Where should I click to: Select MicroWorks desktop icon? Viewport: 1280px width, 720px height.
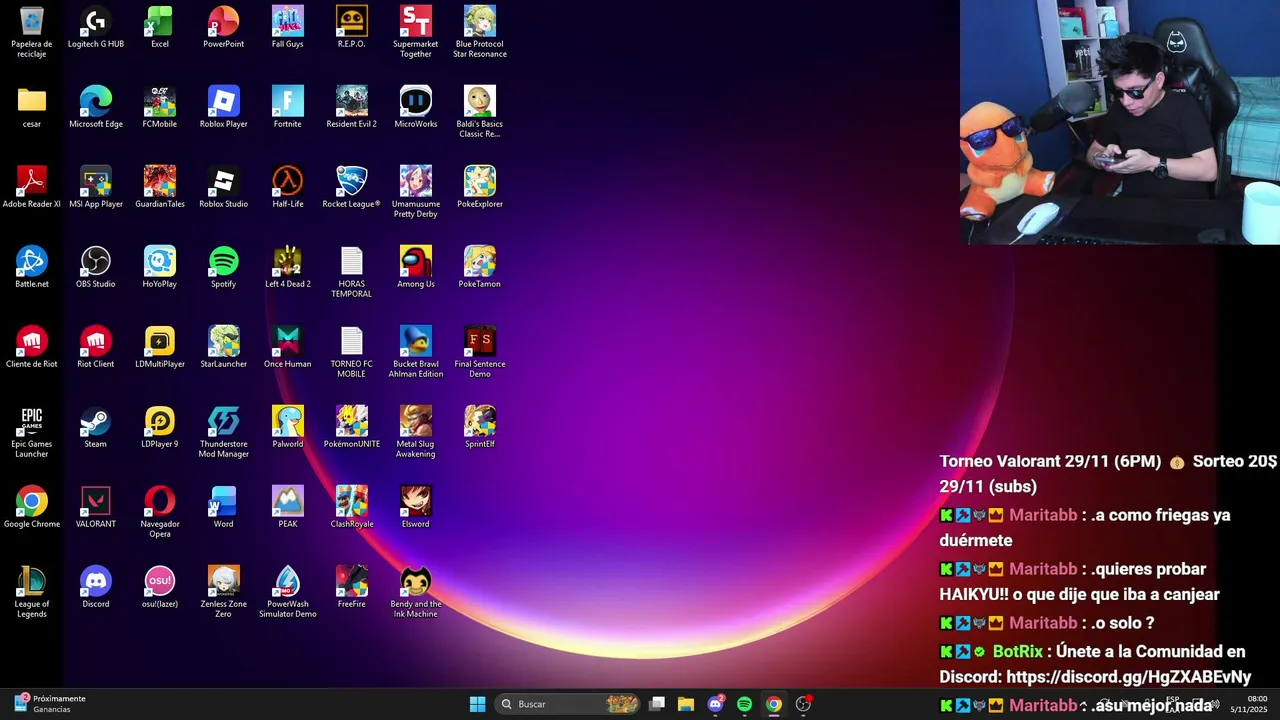416,107
